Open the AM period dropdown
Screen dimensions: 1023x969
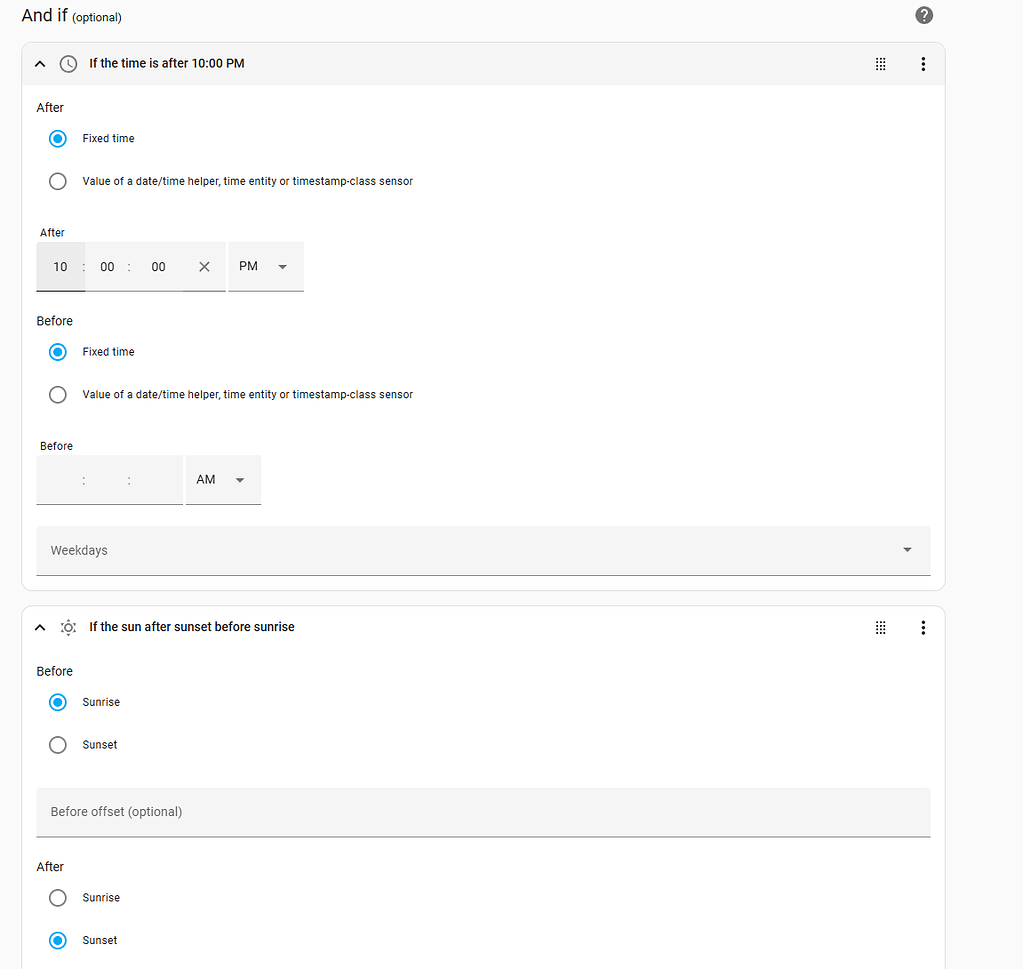tap(223, 480)
